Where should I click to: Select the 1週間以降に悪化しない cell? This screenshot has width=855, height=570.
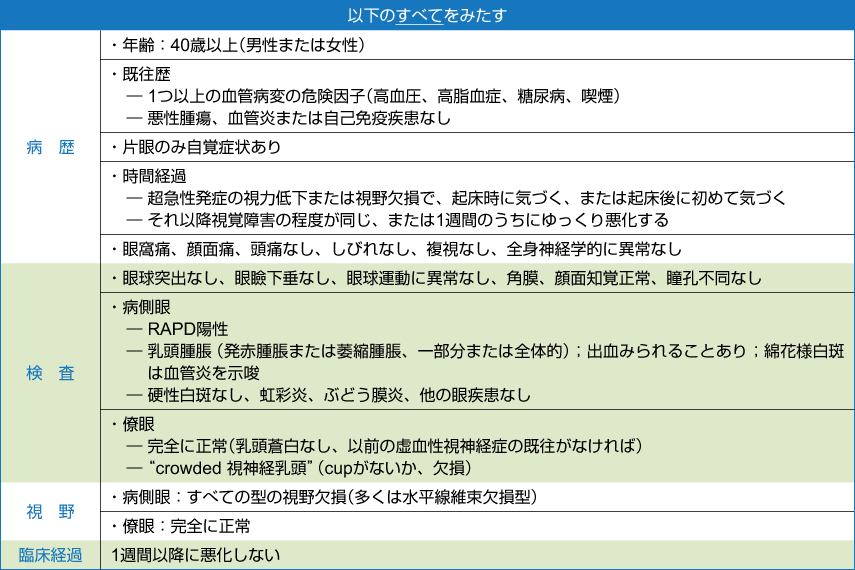point(195,555)
